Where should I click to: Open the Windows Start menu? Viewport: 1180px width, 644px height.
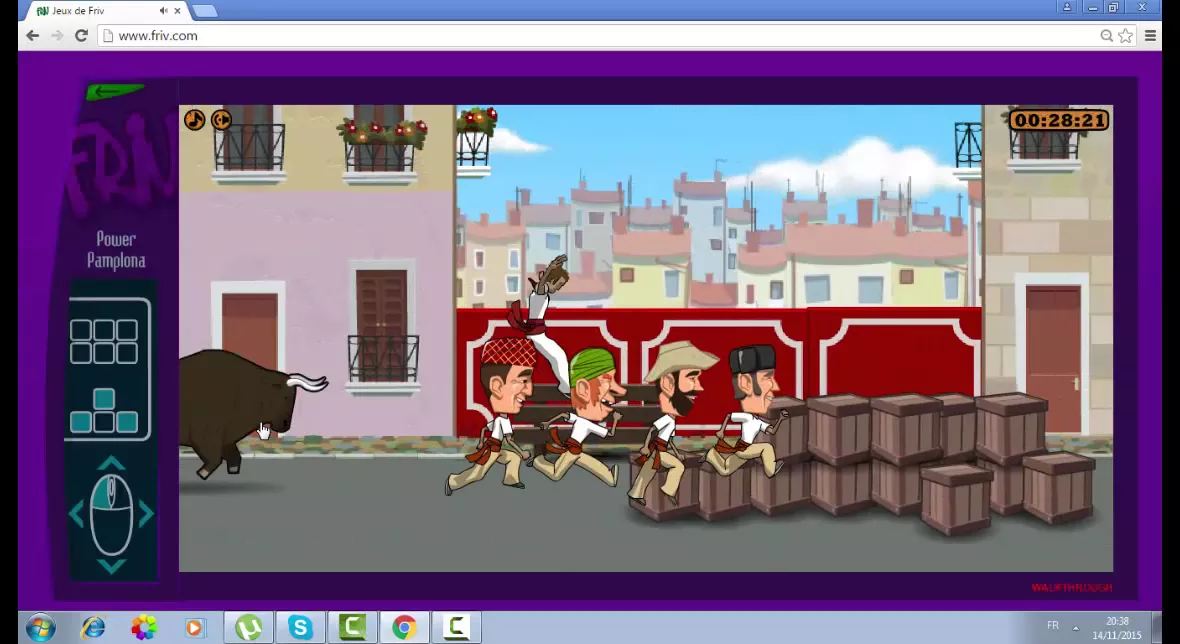(x=40, y=627)
